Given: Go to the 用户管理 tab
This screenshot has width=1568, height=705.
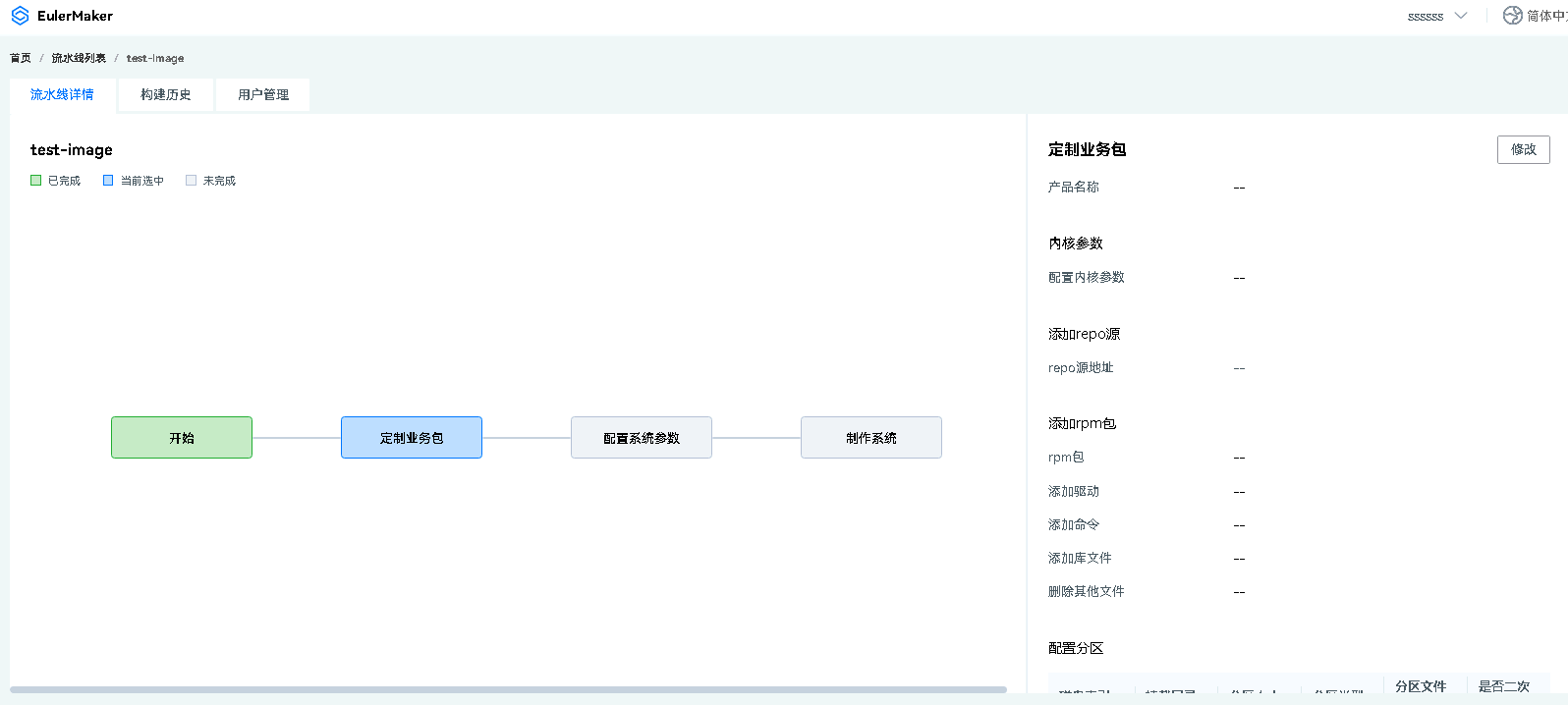Looking at the screenshot, I should pyautogui.click(x=263, y=95).
